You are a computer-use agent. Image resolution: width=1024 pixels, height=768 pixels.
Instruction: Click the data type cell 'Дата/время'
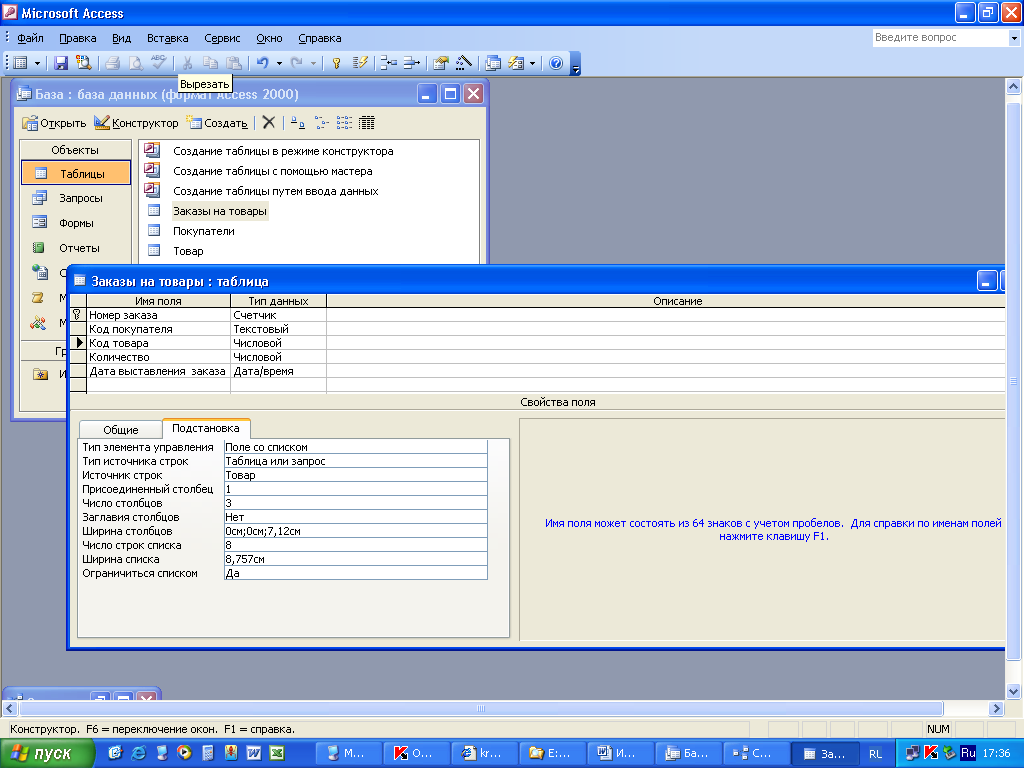(278, 371)
